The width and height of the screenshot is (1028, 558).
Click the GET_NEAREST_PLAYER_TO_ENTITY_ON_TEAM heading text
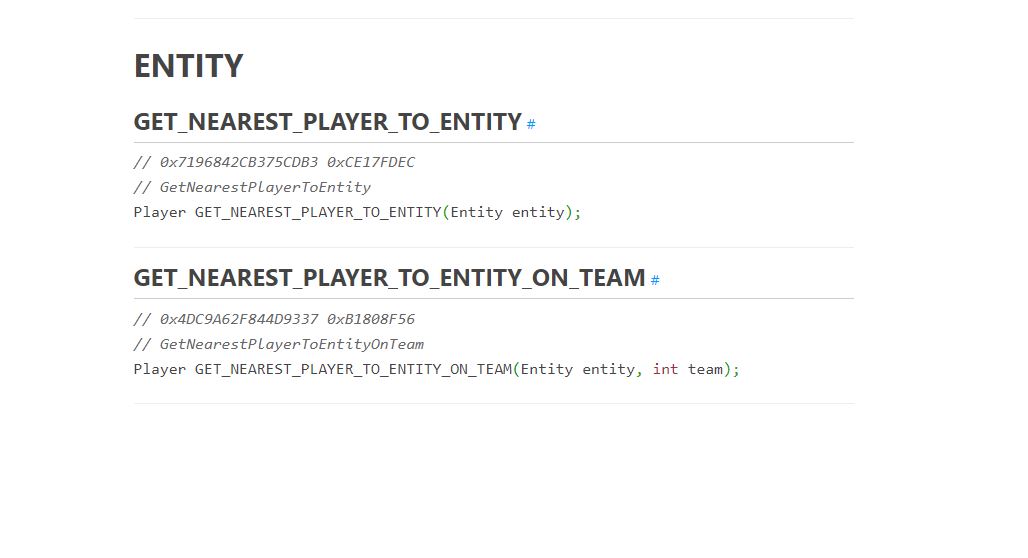point(389,278)
